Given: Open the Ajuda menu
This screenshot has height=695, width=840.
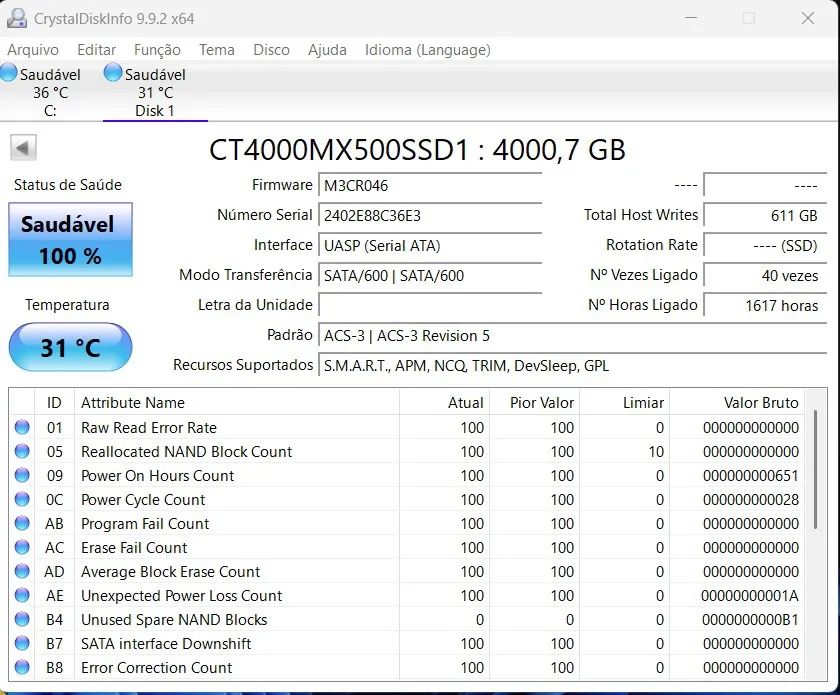Looking at the screenshot, I should tap(327, 50).
